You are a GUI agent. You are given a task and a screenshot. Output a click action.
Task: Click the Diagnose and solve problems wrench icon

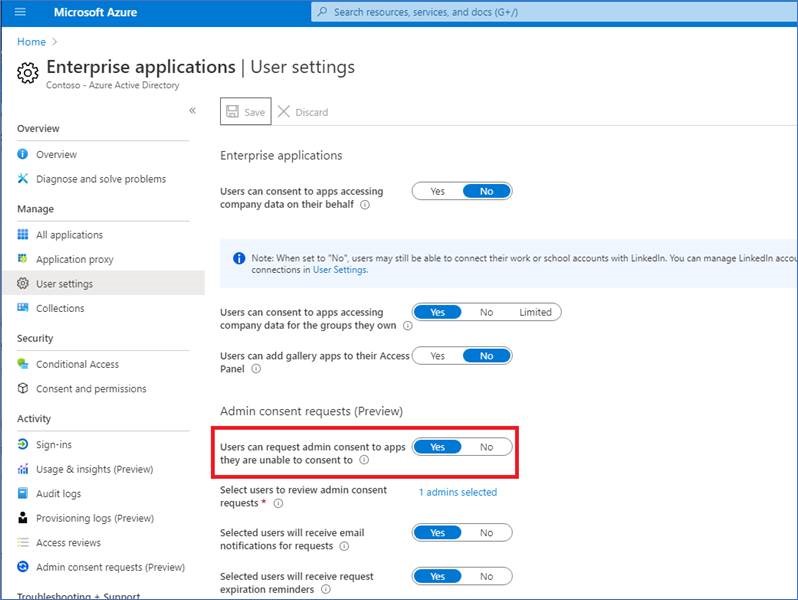point(23,179)
